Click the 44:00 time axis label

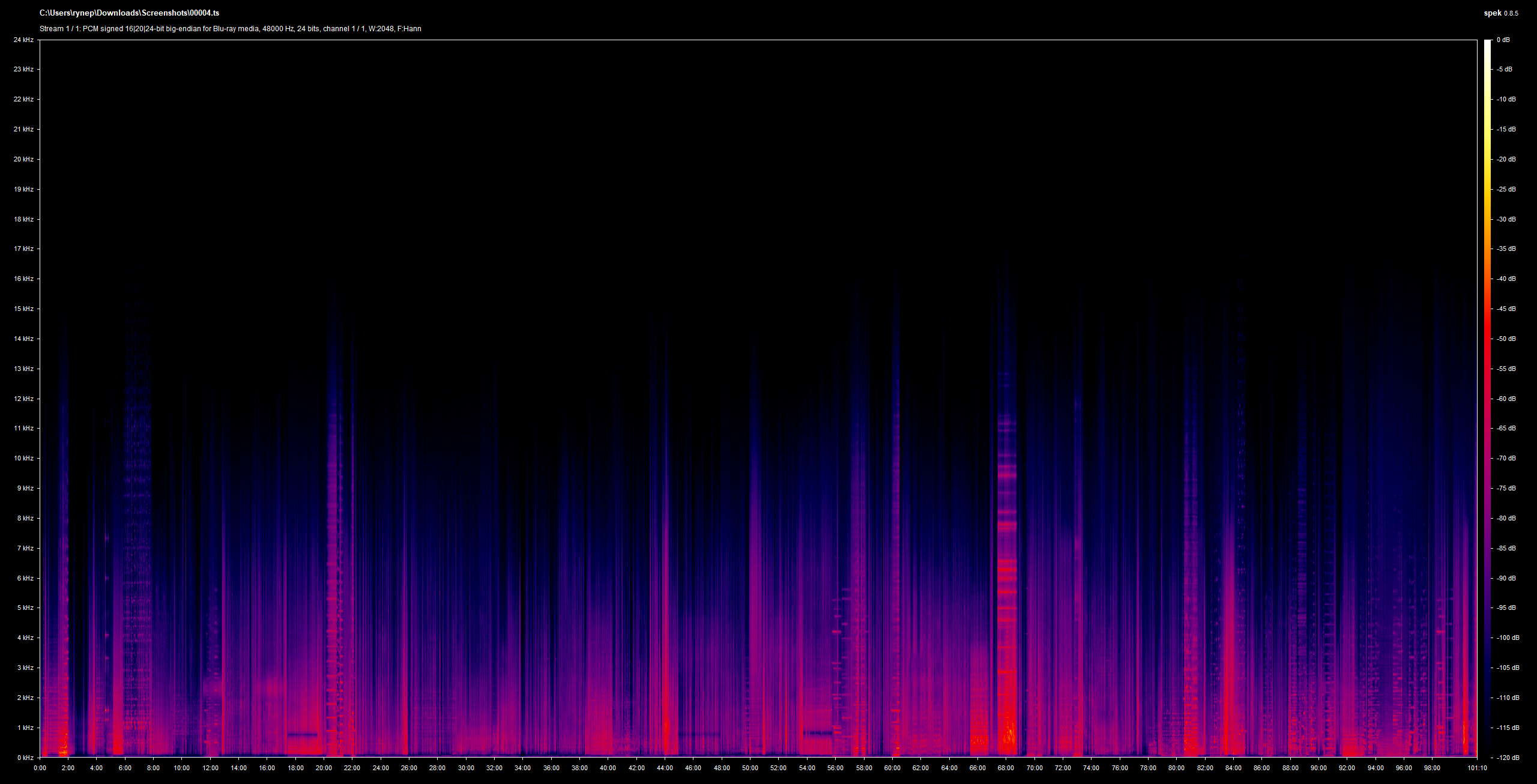tap(665, 768)
